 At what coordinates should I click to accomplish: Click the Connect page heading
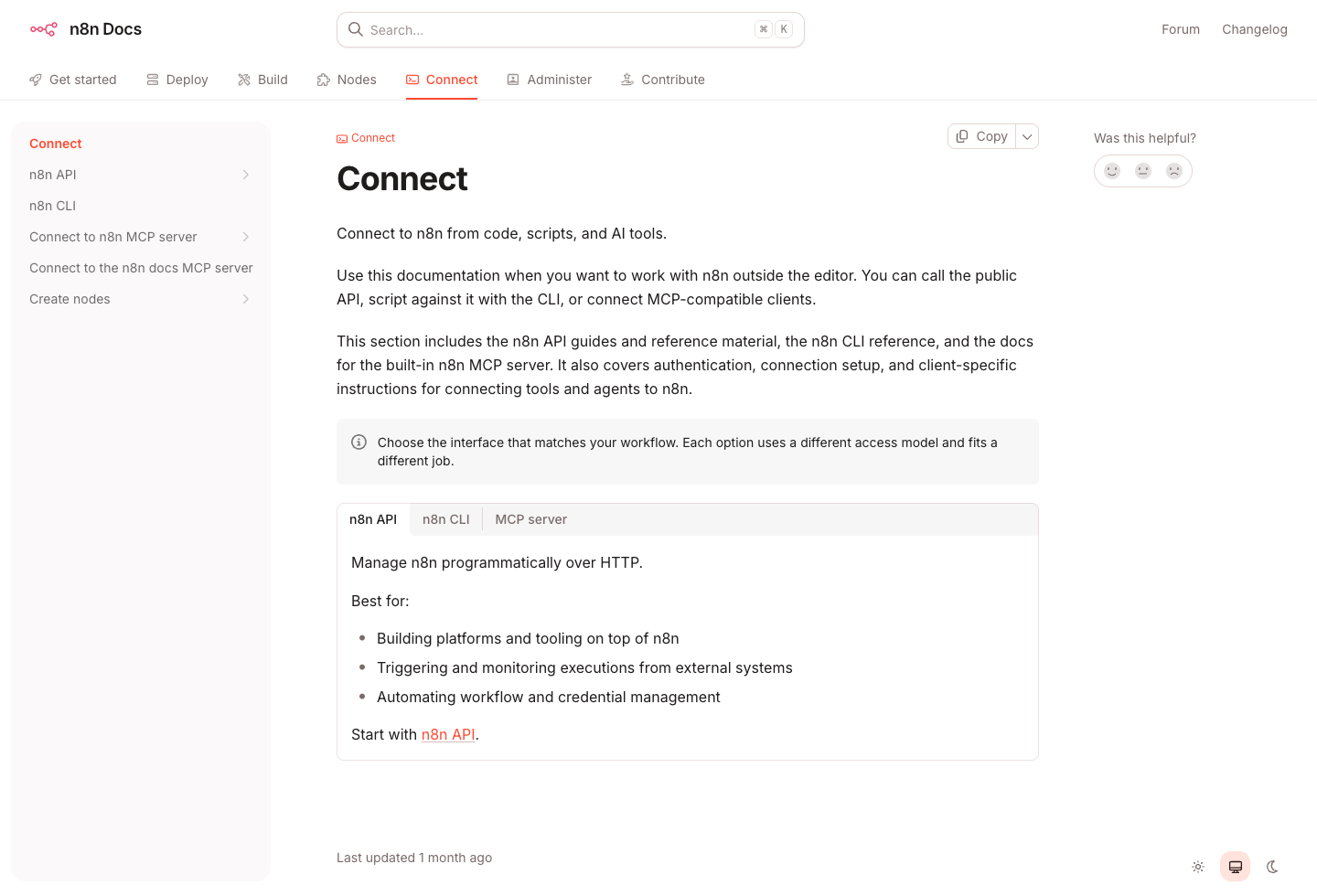point(402,178)
